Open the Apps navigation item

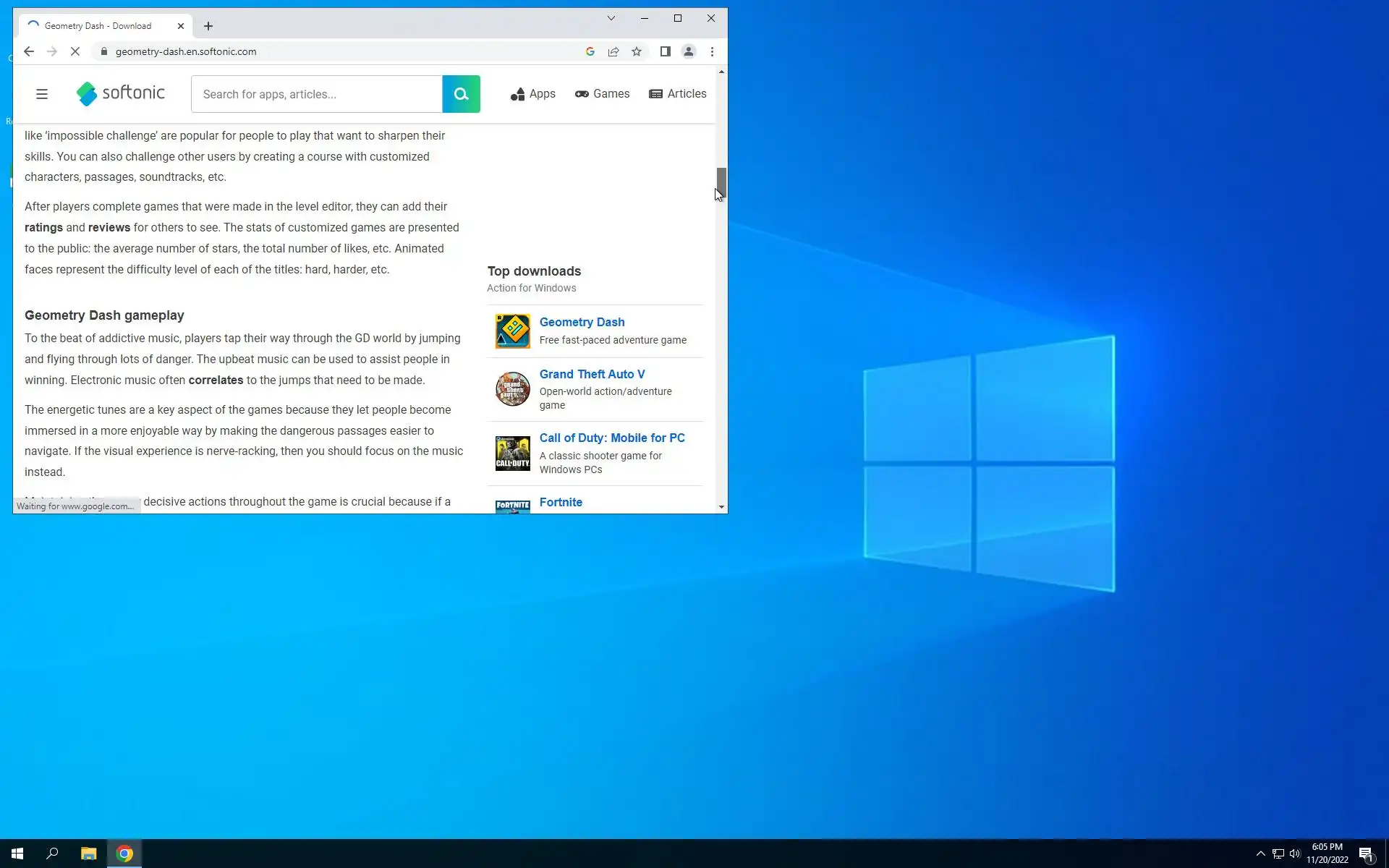533,94
